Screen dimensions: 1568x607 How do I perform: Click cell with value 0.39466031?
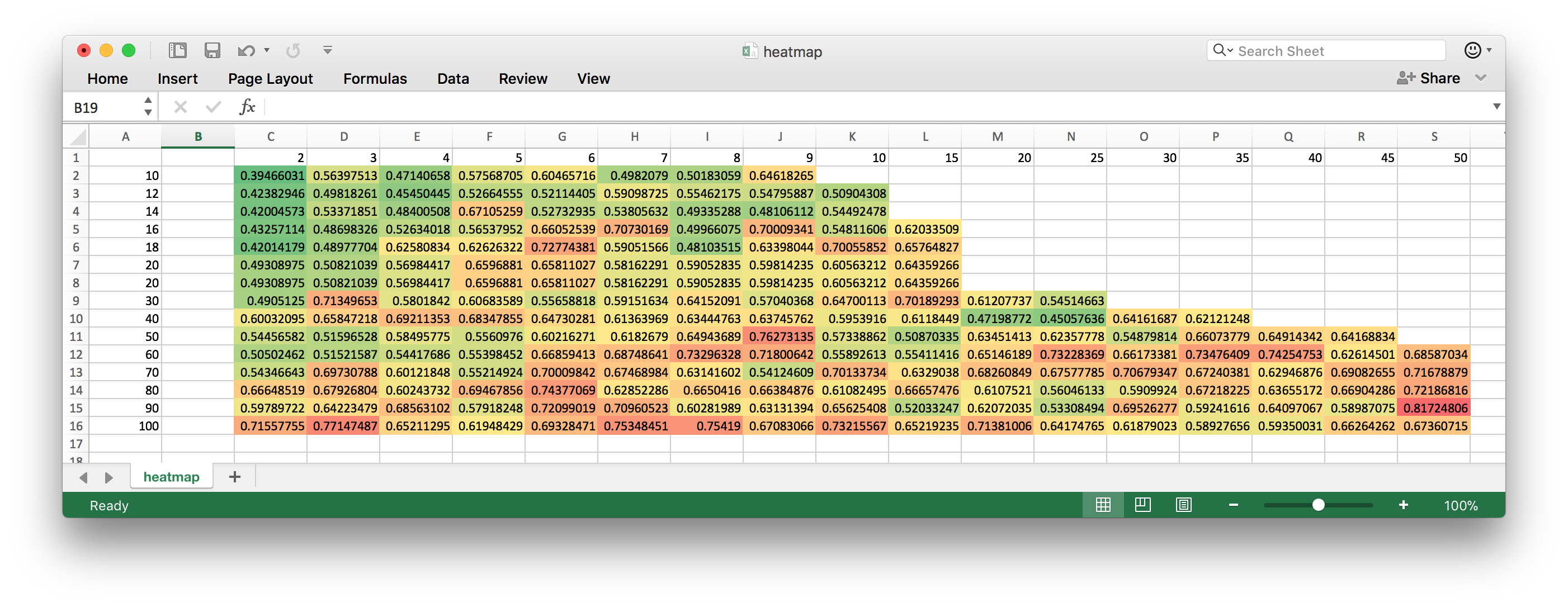coord(271,176)
